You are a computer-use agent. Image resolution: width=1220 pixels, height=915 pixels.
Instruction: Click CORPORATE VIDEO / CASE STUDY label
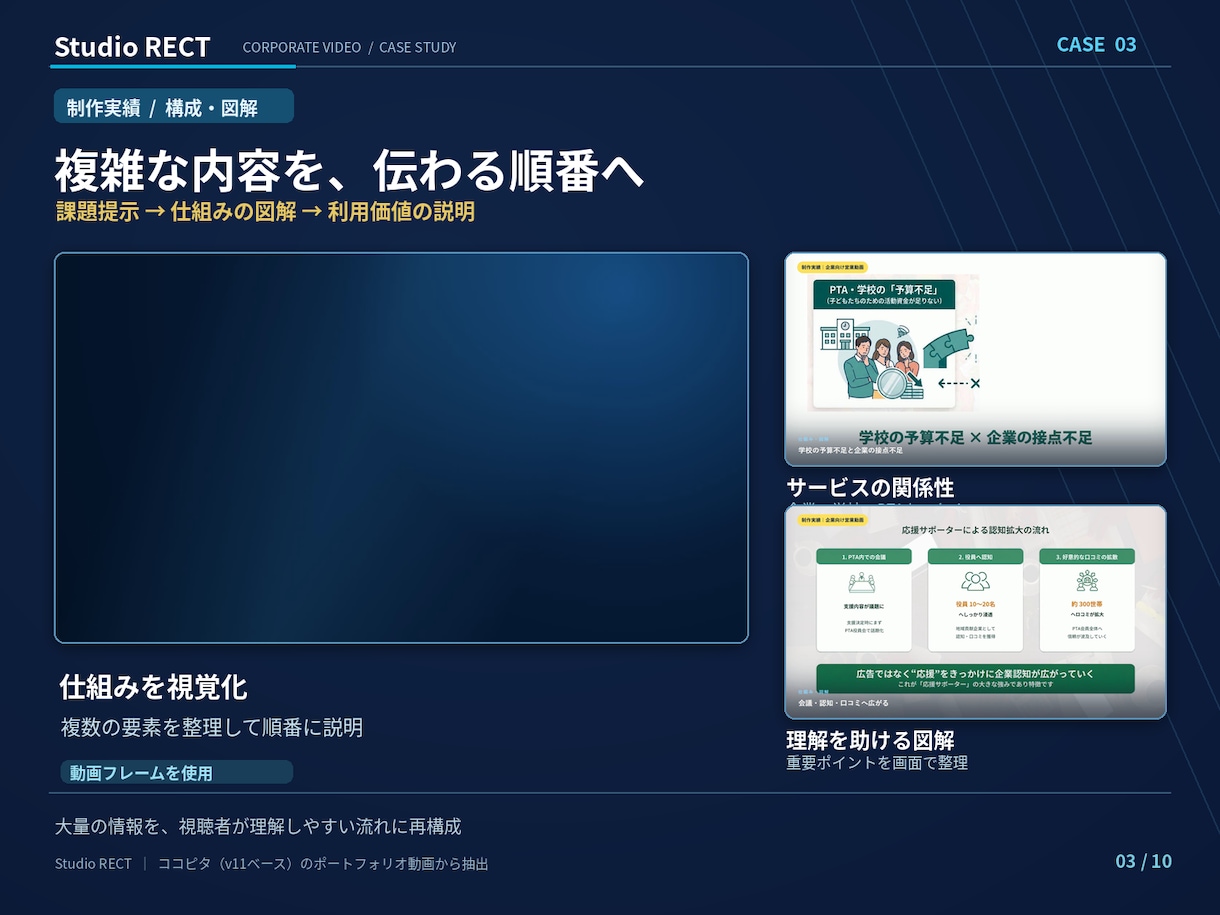coord(349,47)
